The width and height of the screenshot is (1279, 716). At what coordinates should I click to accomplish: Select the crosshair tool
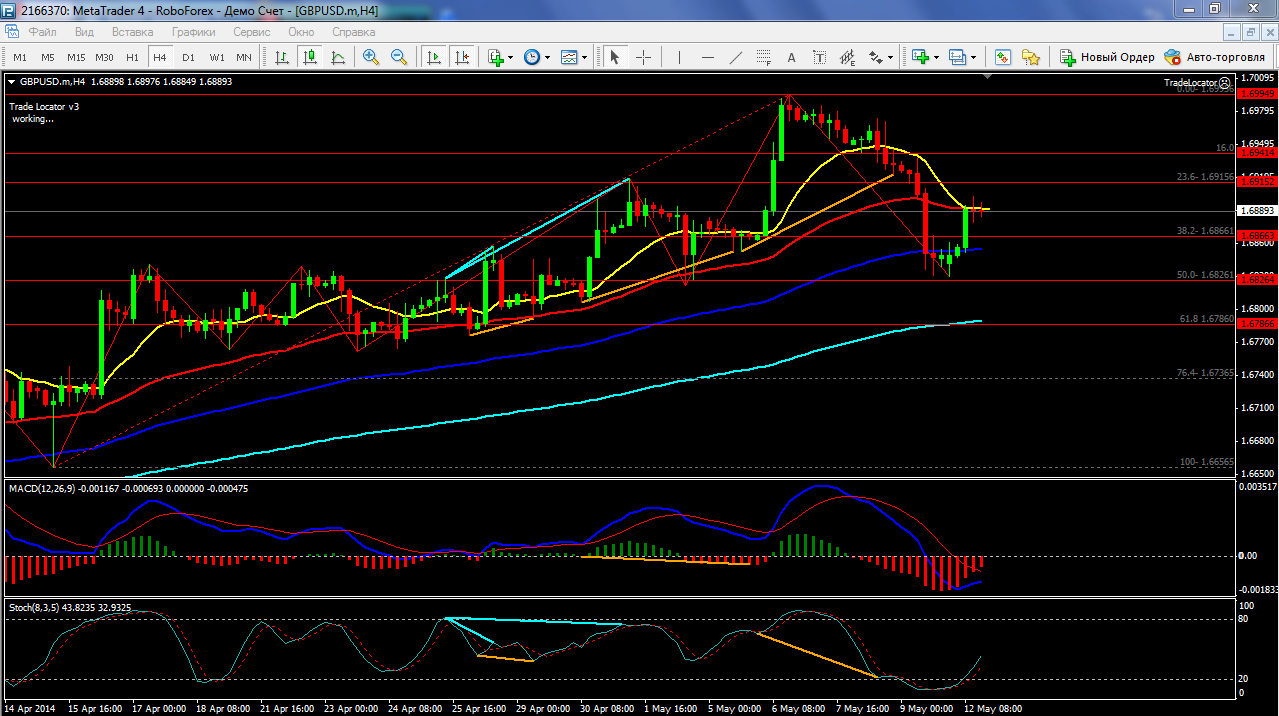click(643, 57)
